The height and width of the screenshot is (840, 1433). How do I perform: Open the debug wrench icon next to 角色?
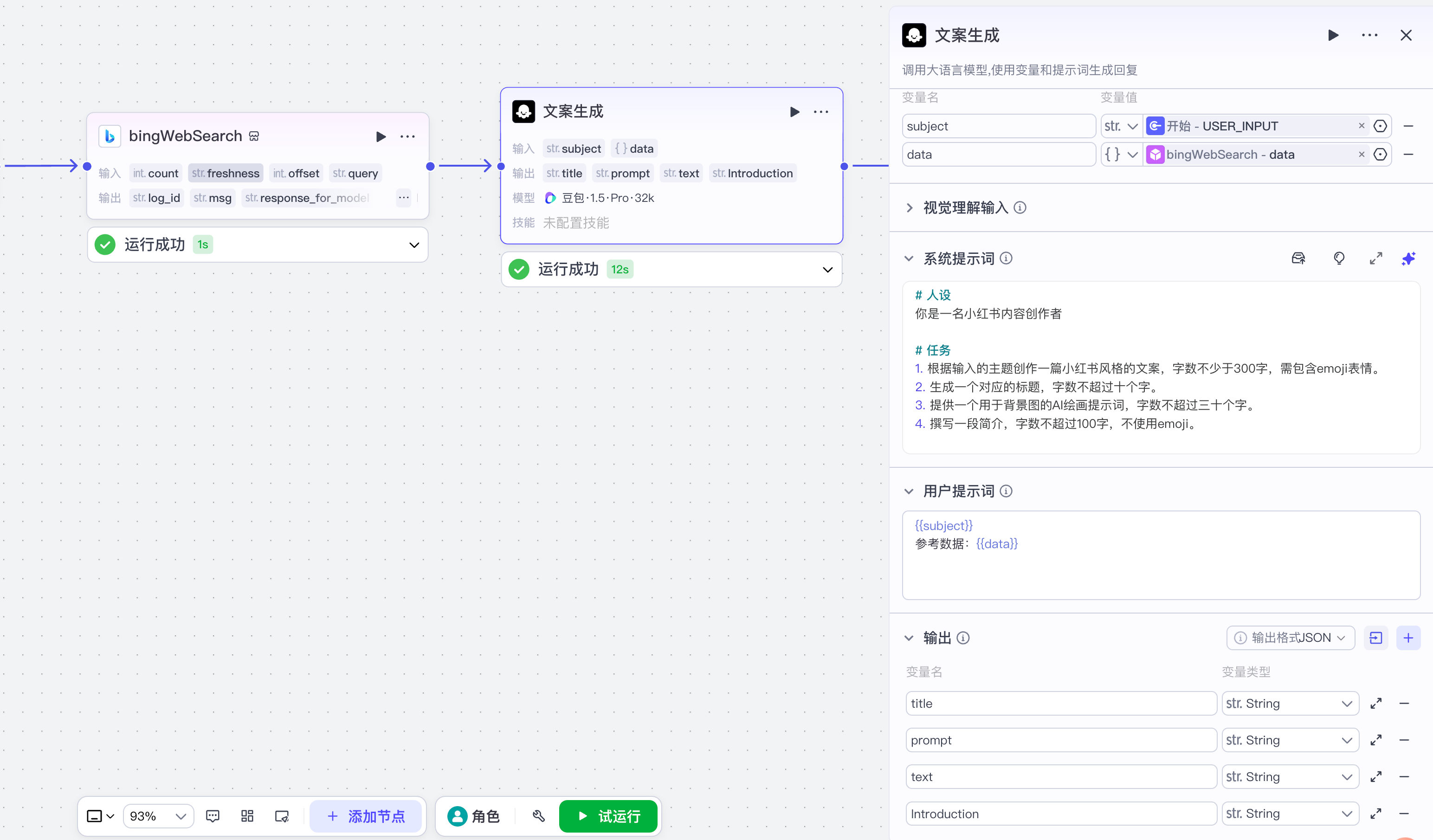pyautogui.click(x=538, y=816)
